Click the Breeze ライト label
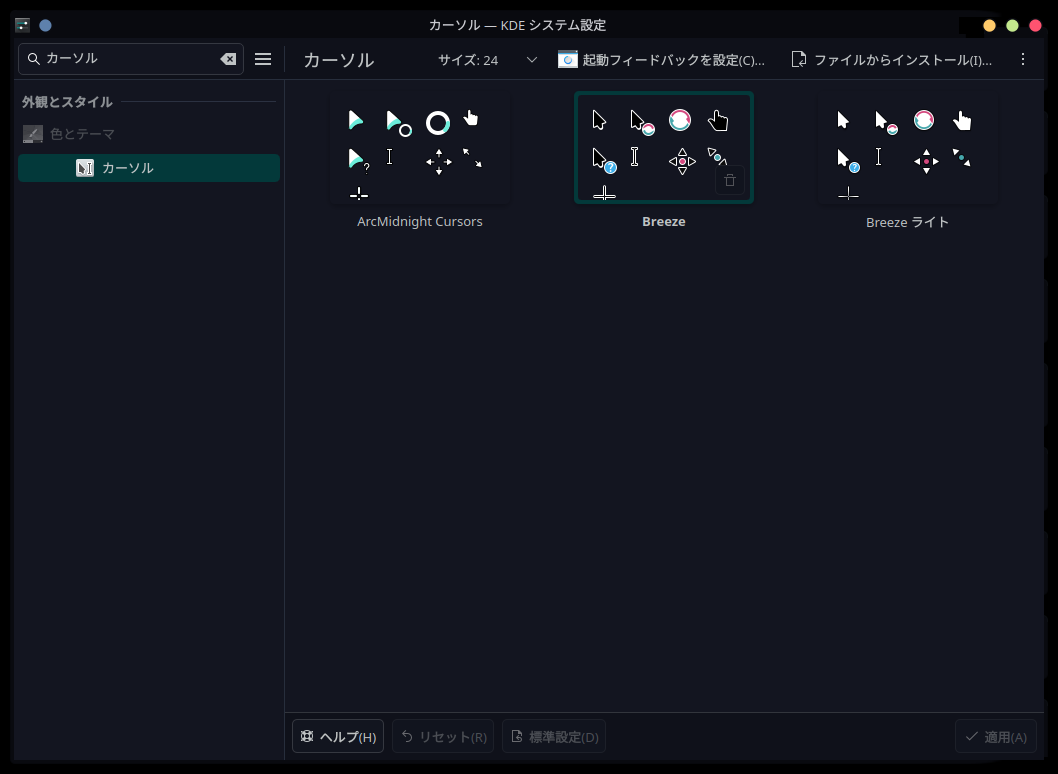 [907, 222]
